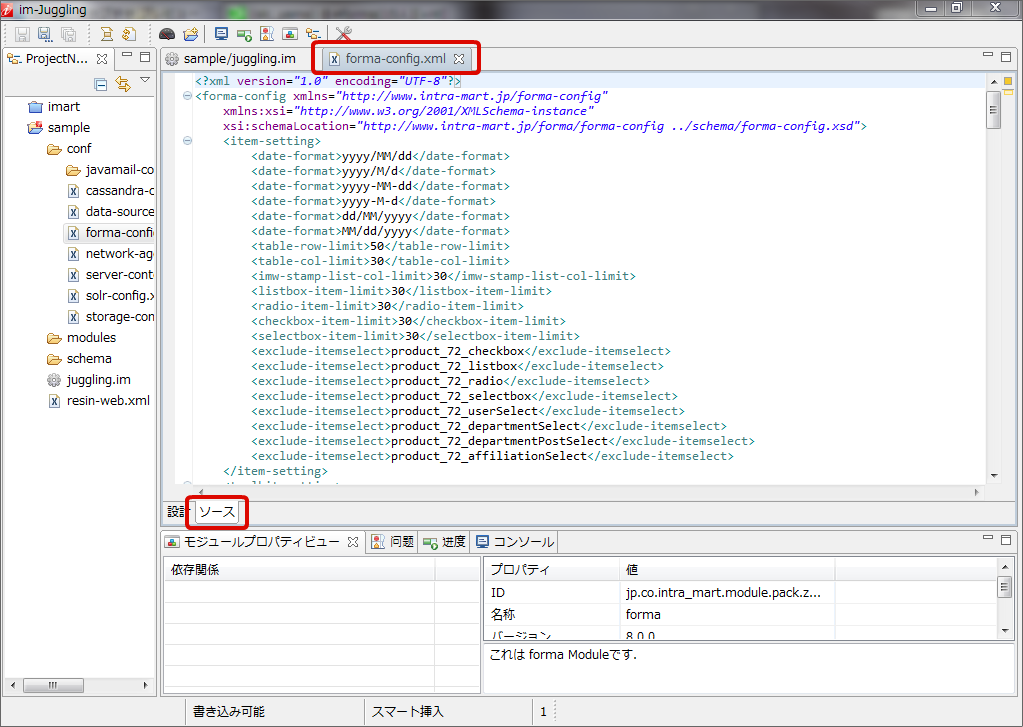The height and width of the screenshot is (727, 1023).
Task: Switch to the 設計 design tab
Action: tap(176, 512)
